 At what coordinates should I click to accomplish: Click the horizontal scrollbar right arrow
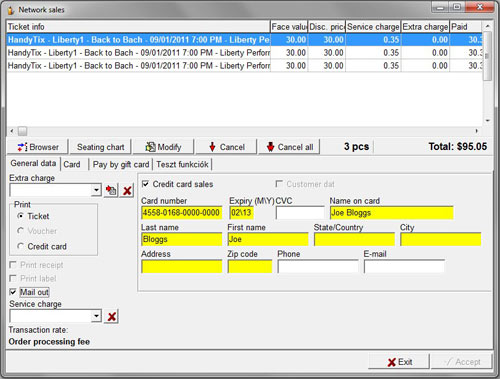point(476,131)
